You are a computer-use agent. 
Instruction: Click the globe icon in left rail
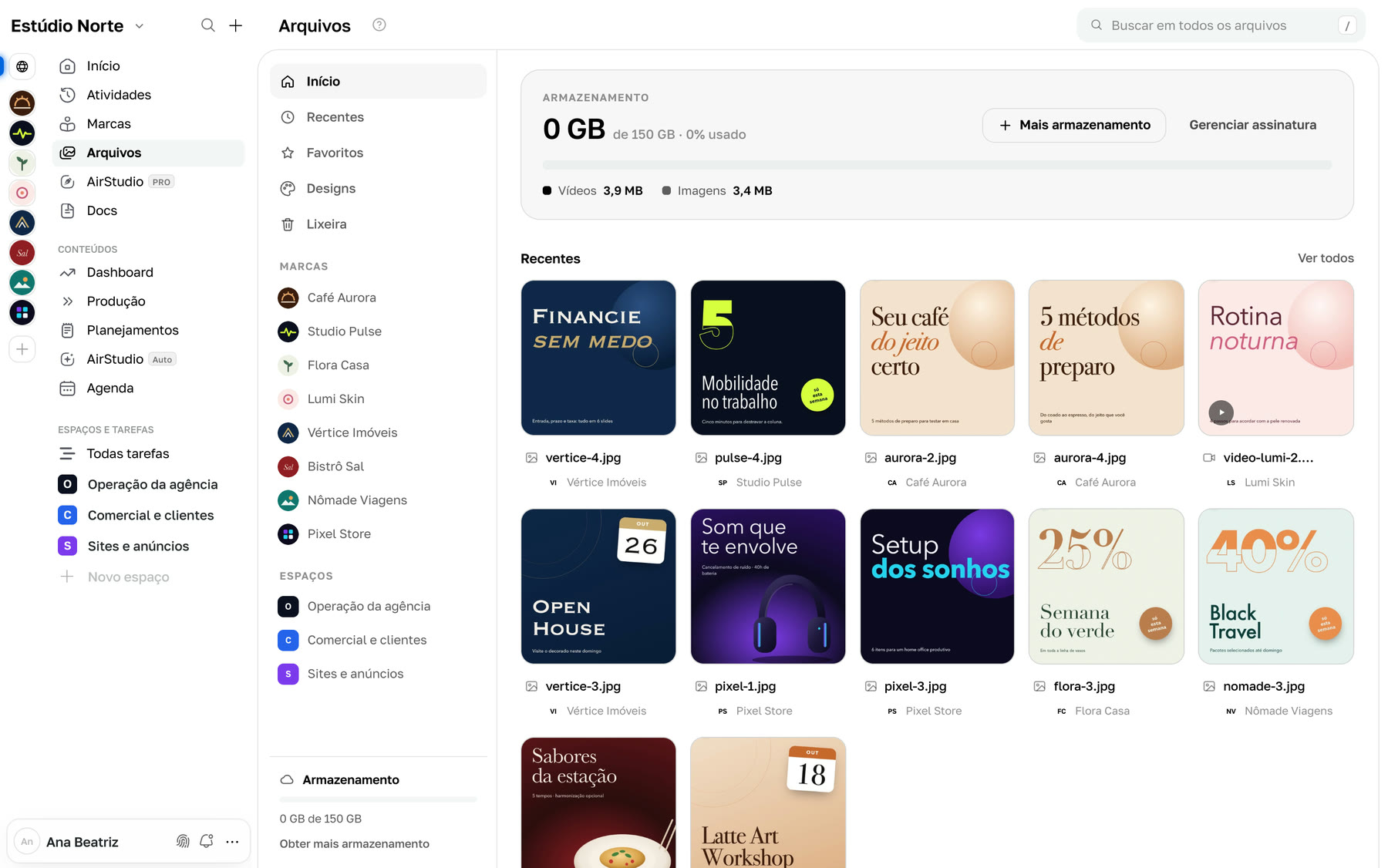(22, 66)
